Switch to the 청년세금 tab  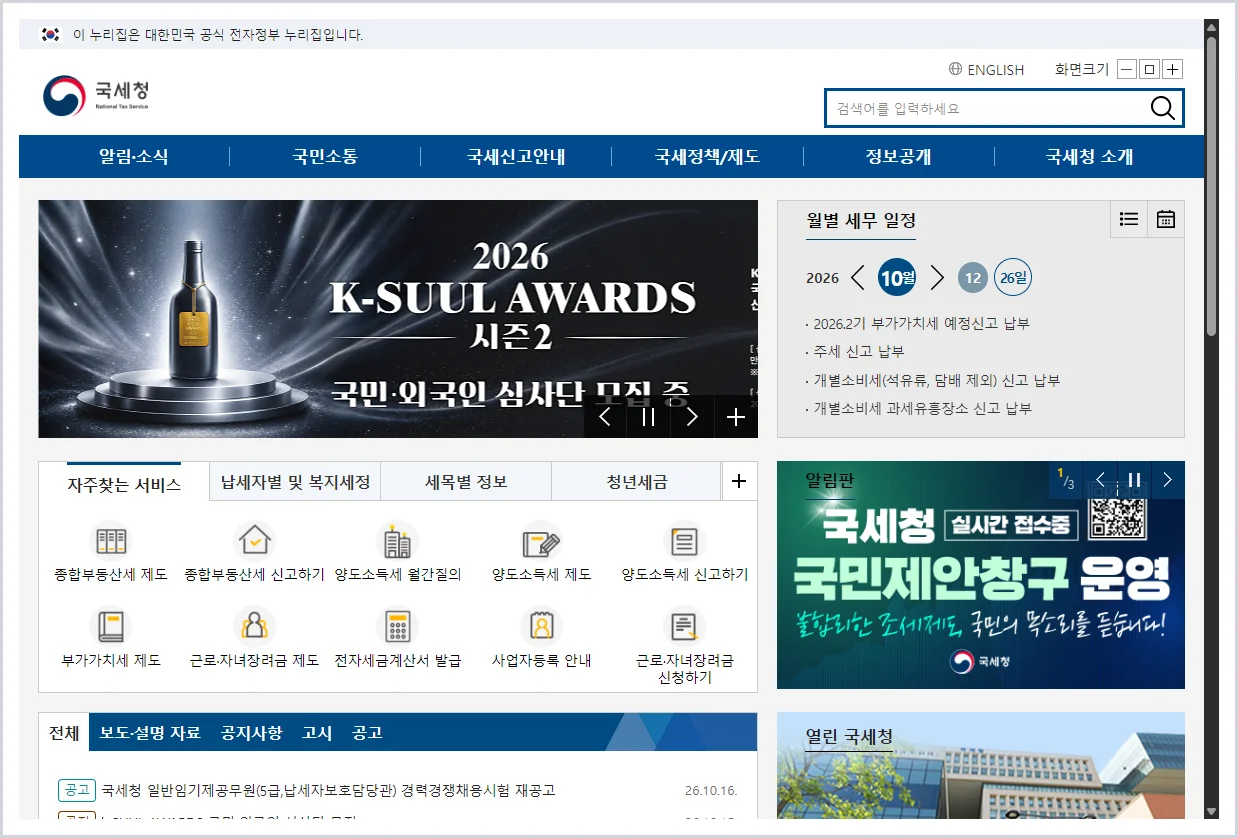click(x=636, y=482)
